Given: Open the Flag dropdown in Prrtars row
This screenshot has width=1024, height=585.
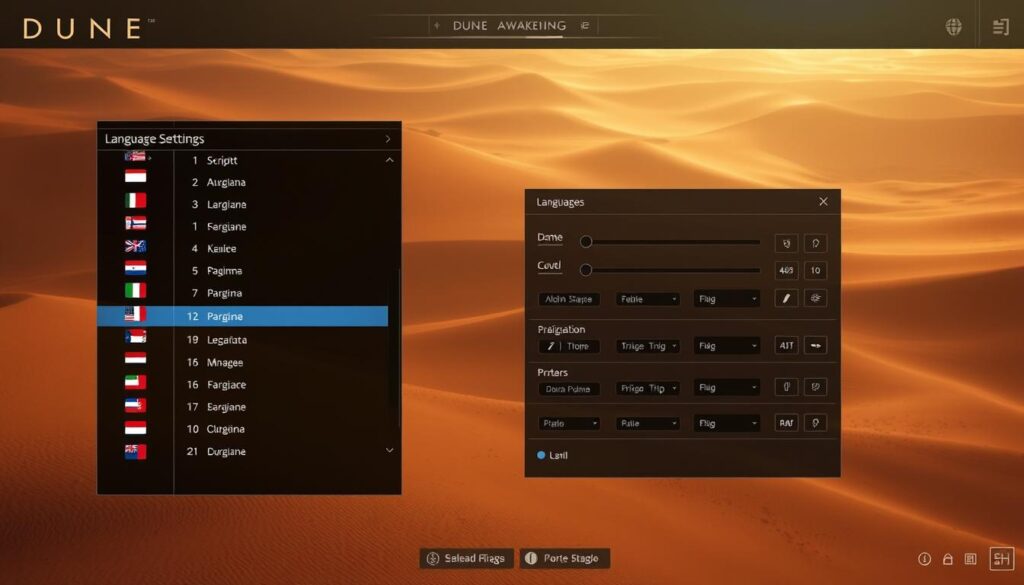Looking at the screenshot, I should (x=727, y=388).
